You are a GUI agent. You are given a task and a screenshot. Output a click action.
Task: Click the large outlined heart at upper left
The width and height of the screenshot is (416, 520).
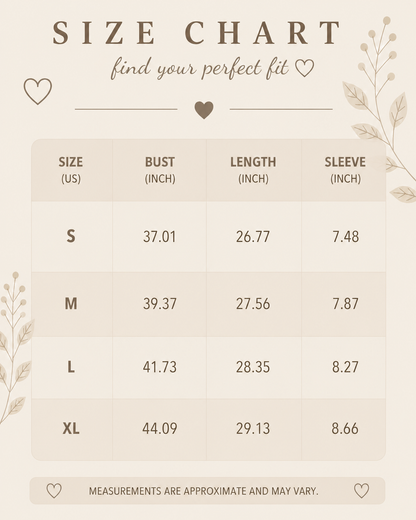[38, 91]
